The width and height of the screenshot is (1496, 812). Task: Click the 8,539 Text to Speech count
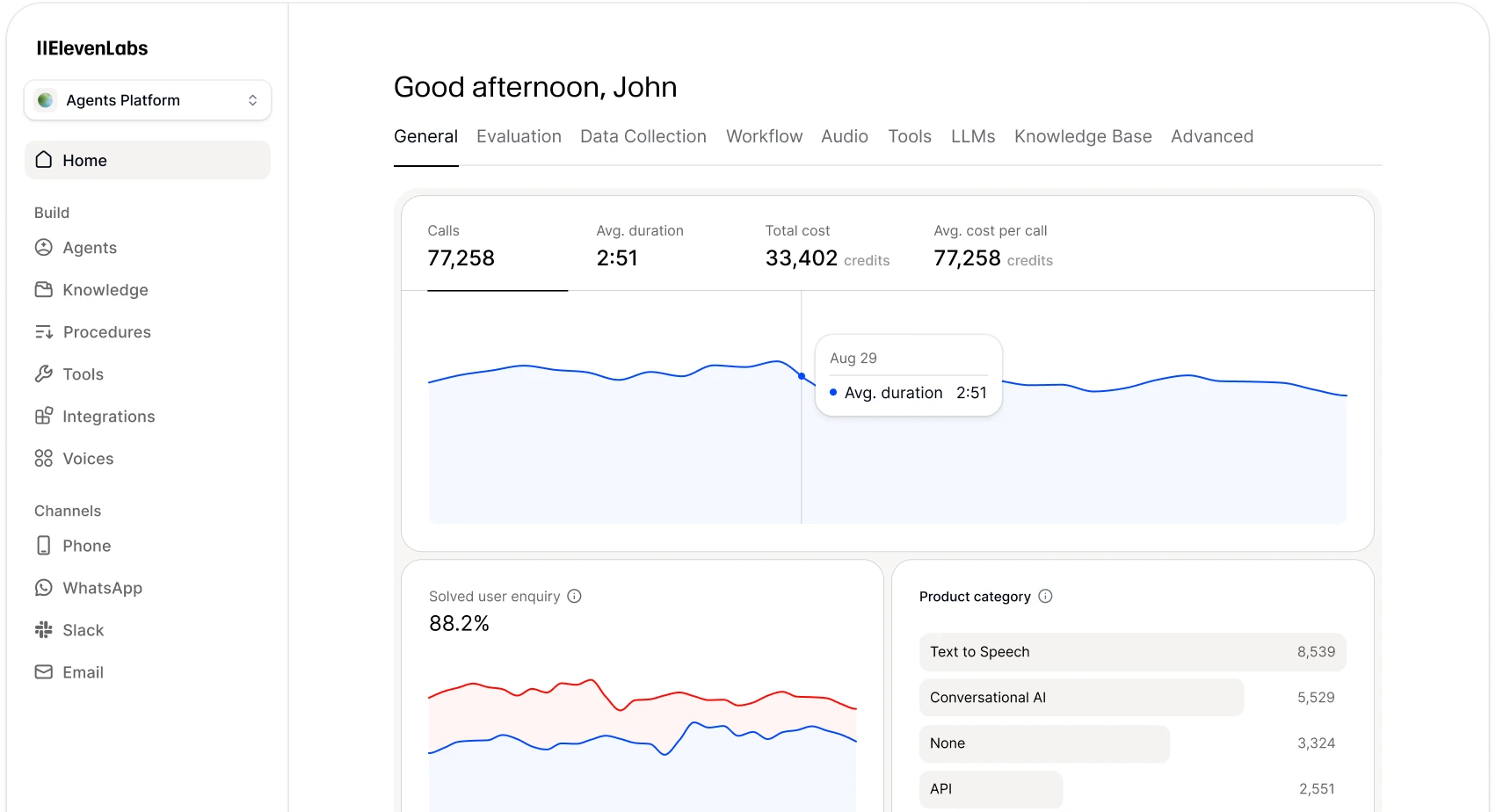1316,652
